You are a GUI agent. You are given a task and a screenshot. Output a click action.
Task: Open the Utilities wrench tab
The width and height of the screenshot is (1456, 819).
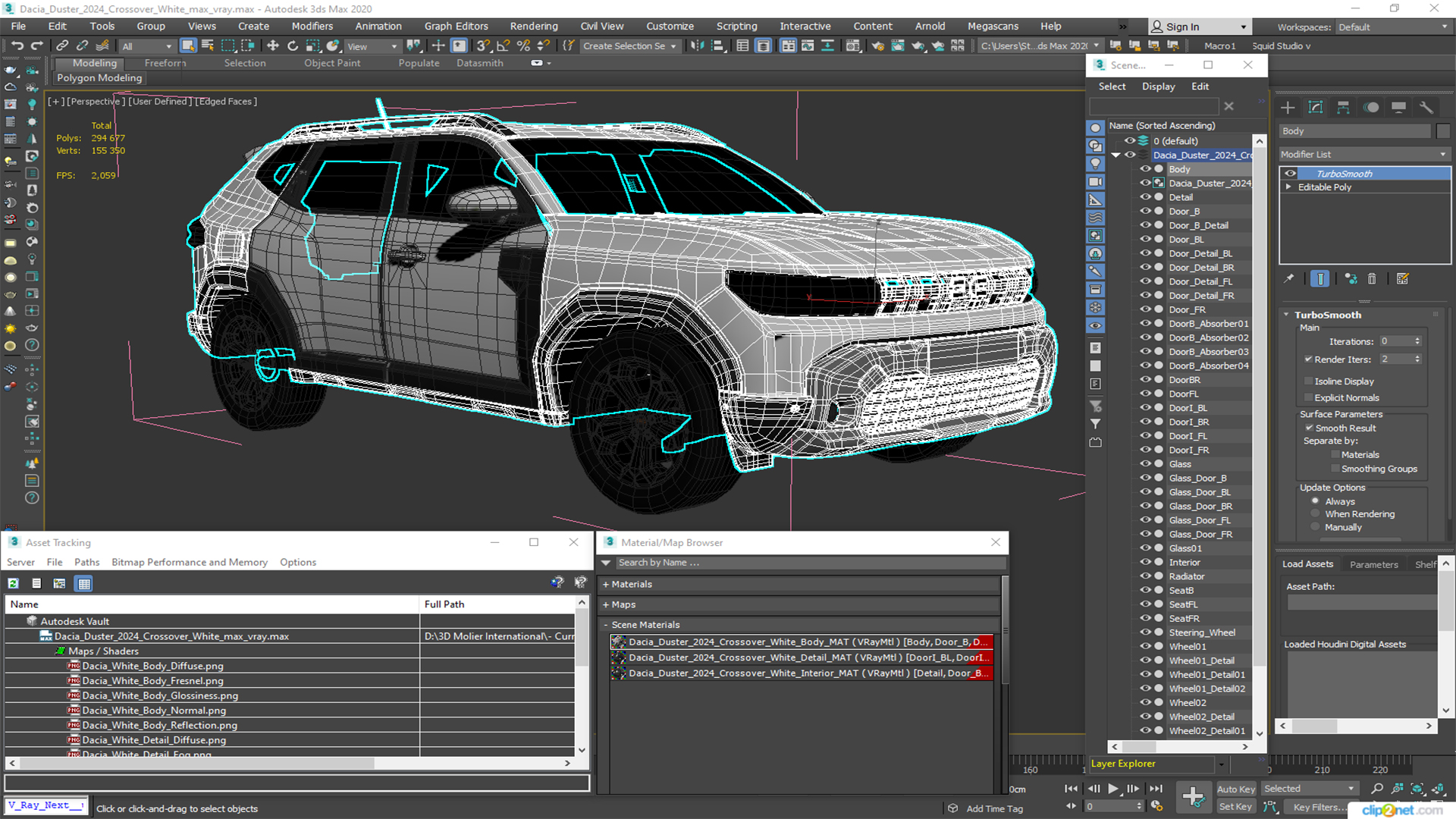click(1426, 108)
